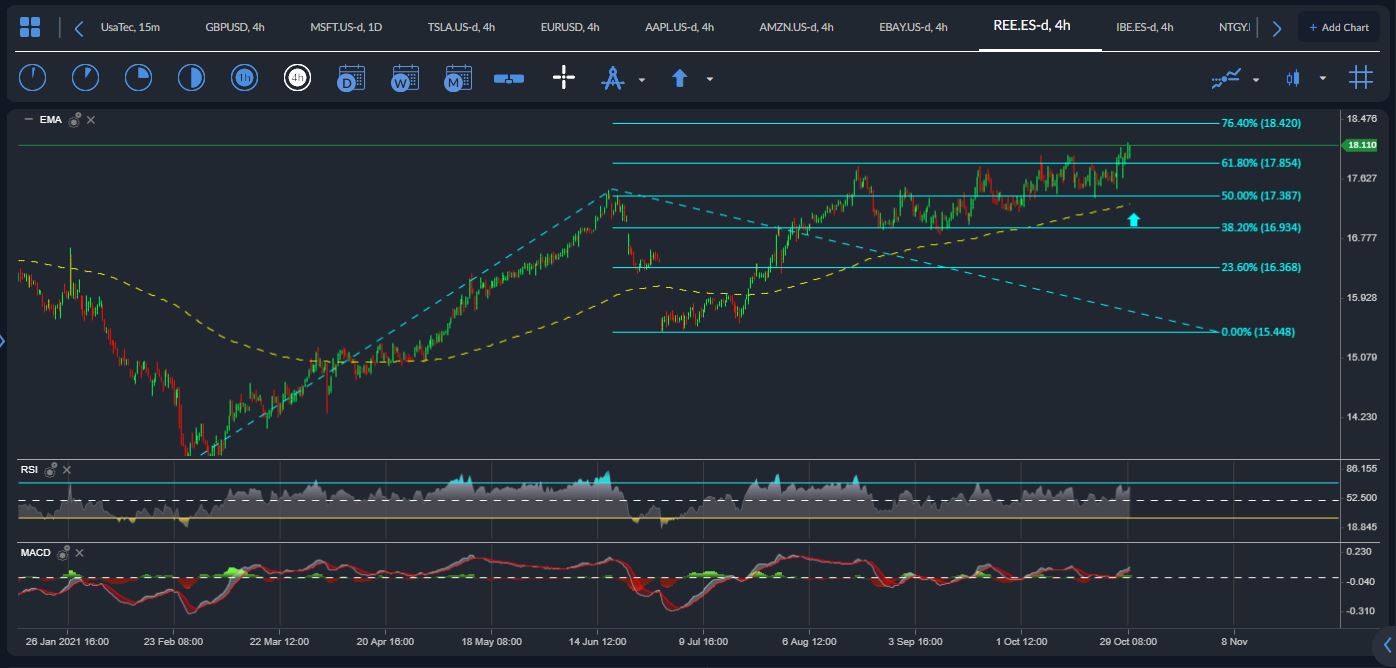Select the candlestick chart type icon

click(1294, 77)
